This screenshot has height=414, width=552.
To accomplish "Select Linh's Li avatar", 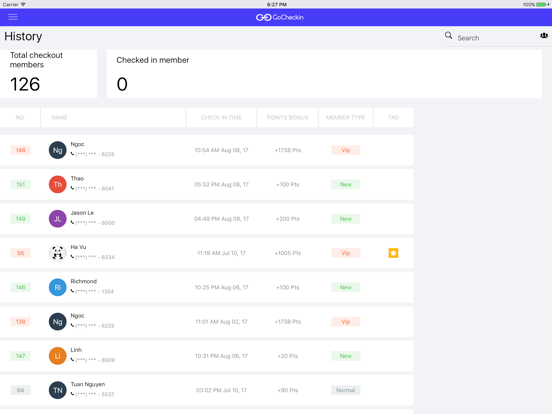I will pyautogui.click(x=57, y=356).
